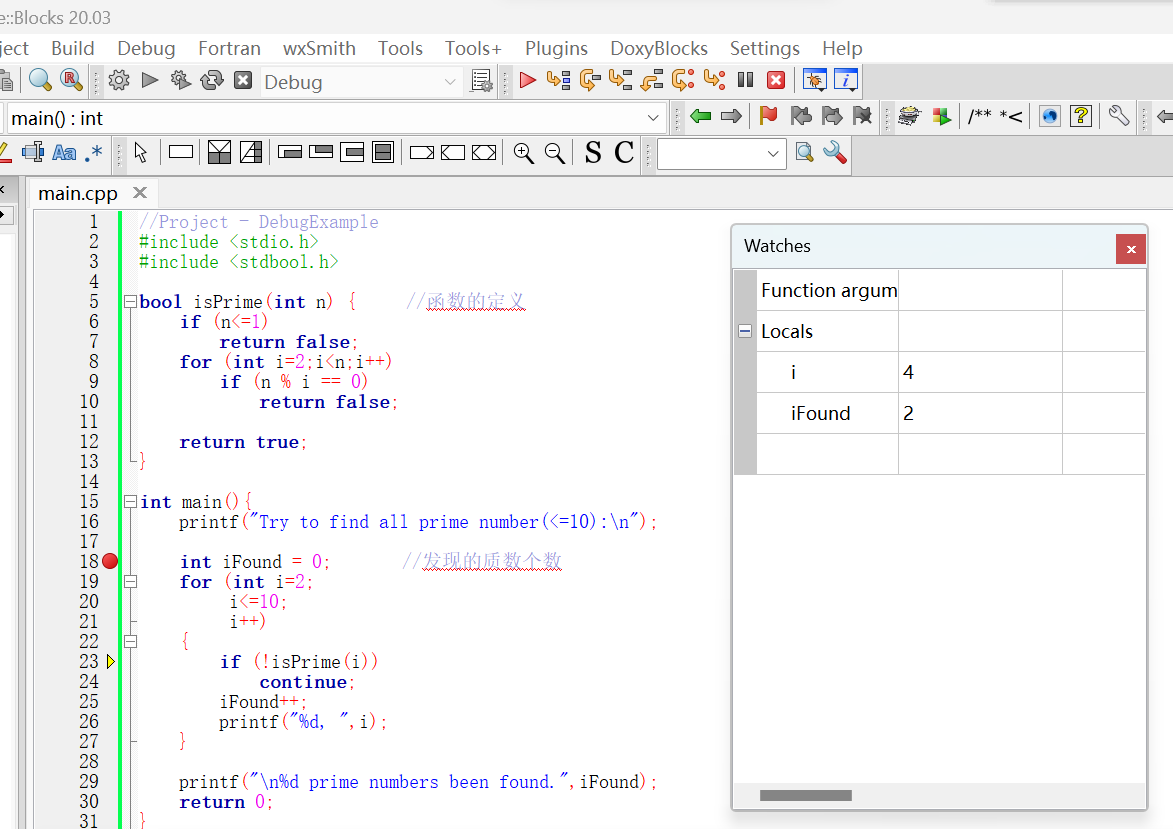Collapse the main function fold on line 15
Screen dimensions: 1173x829
click(130, 501)
